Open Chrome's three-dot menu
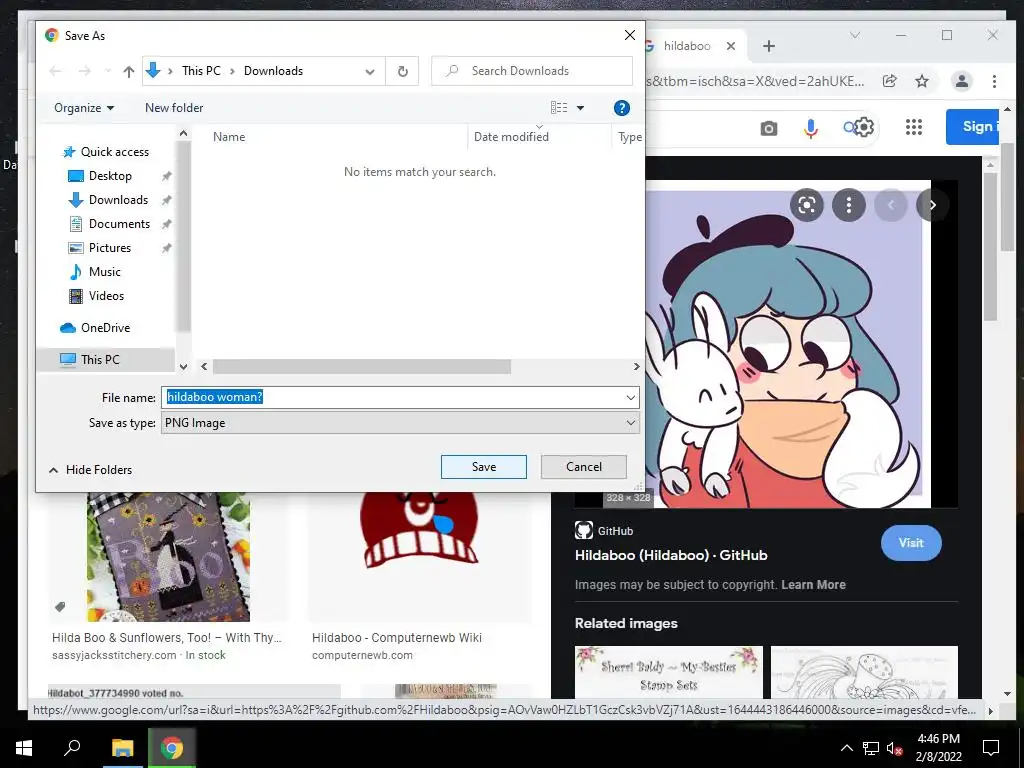Image resolution: width=1024 pixels, height=768 pixels. click(994, 81)
